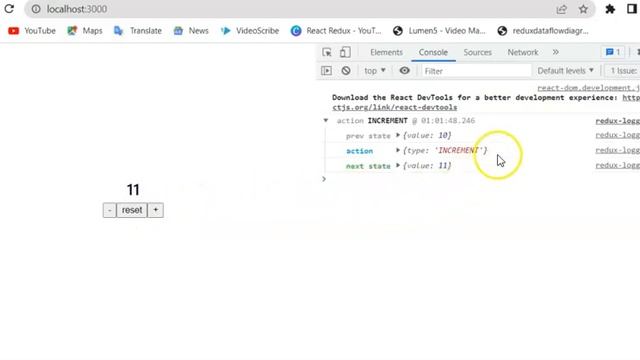The width and height of the screenshot is (640, 360).
Task: Decrement the counter with the minus button
Action: click(x=109, y=210)
